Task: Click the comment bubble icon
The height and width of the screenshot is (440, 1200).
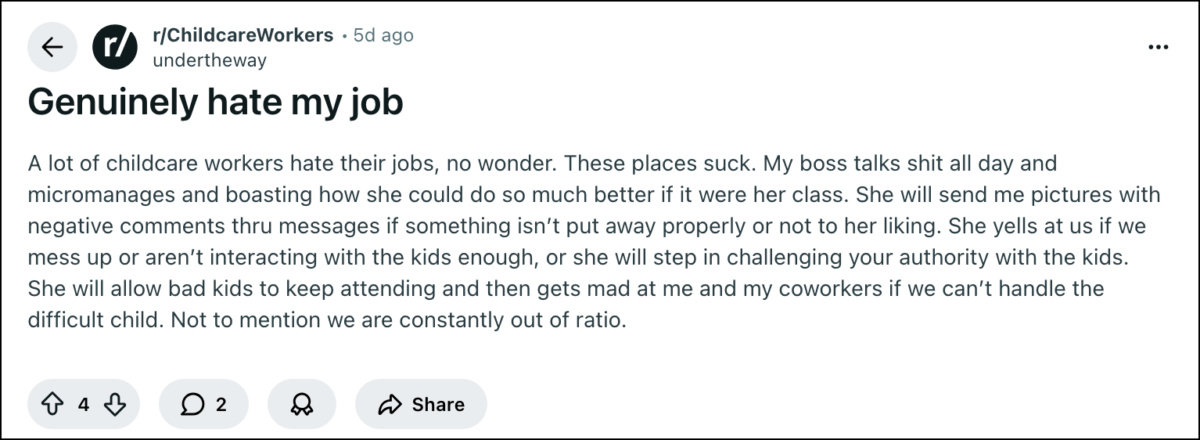Action: click(x=193, y=404)
